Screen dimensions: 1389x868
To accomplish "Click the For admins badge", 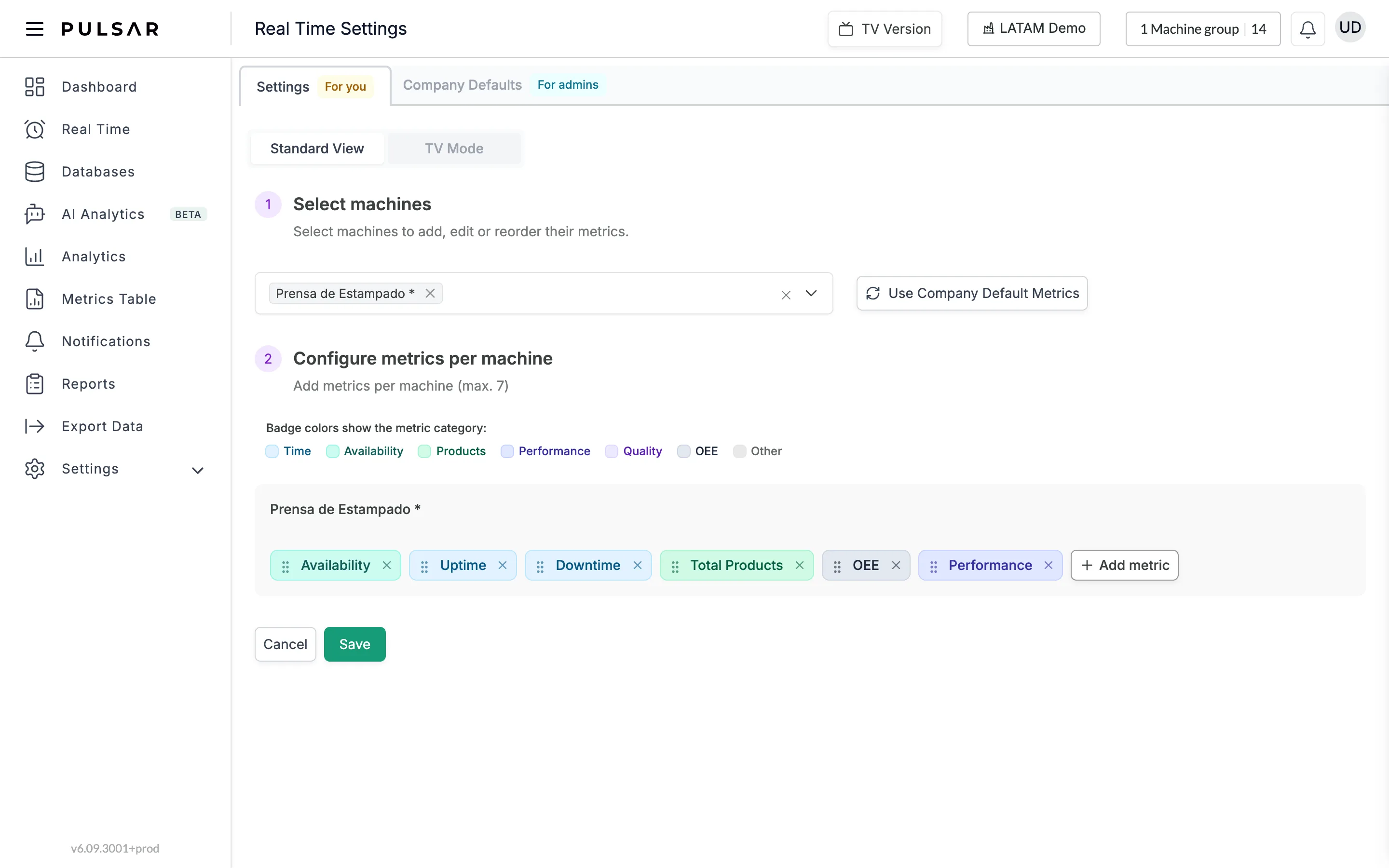I will coord(568,85).
